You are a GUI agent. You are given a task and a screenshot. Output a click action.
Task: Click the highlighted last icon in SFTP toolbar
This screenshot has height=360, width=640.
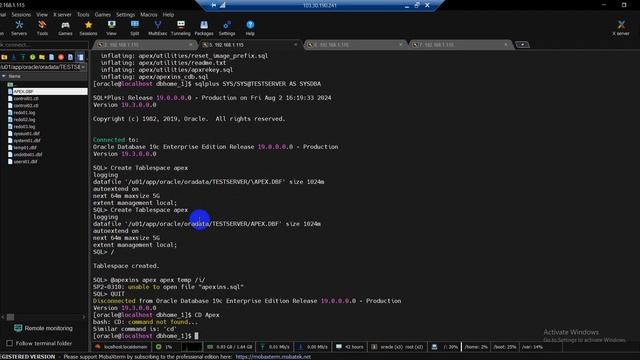click(x=80, y=57)
